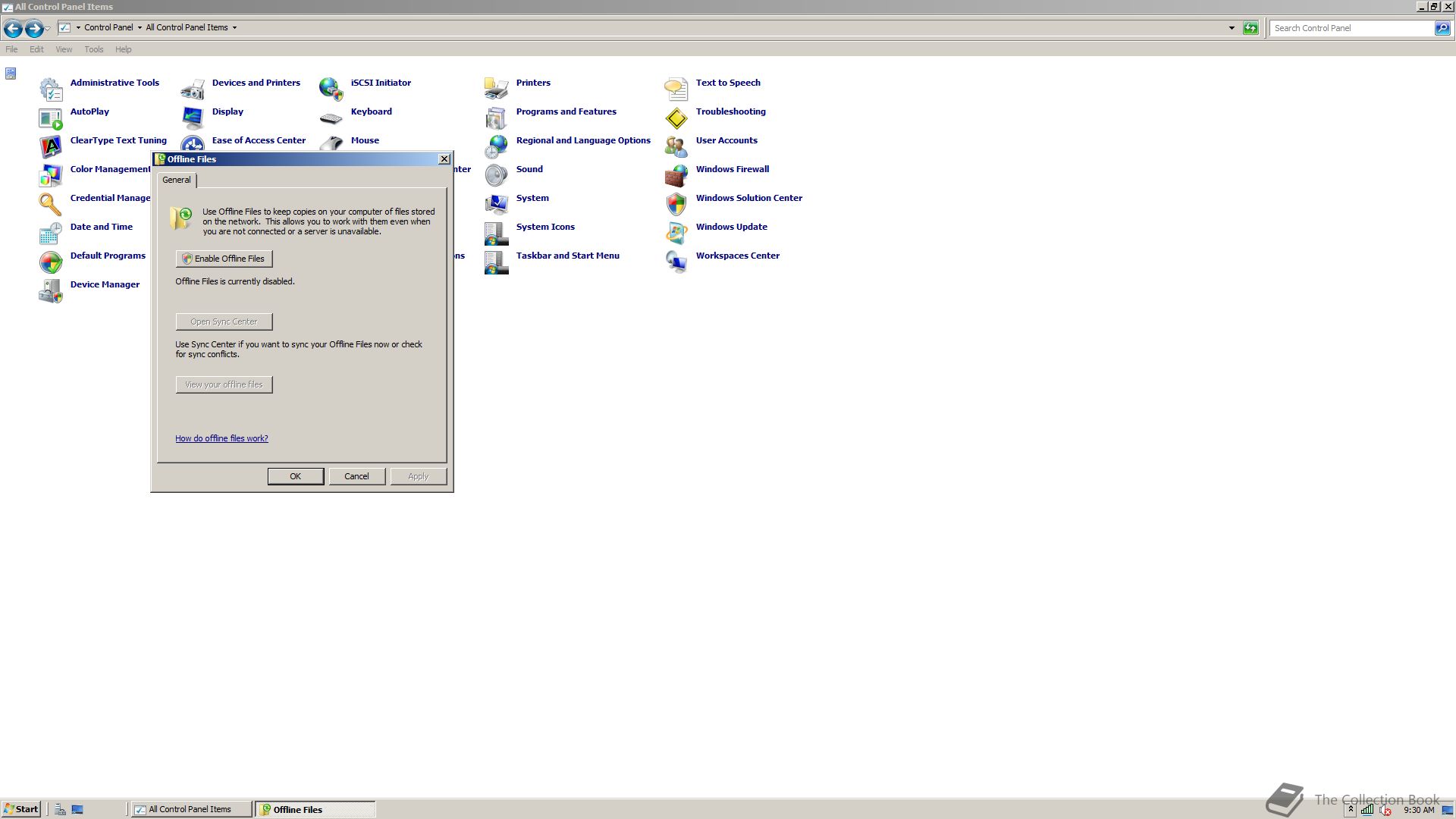Screen dimensions: 1456x819
Task: Open the address bar history dropdown
Action: click(x=1232, y=28)
